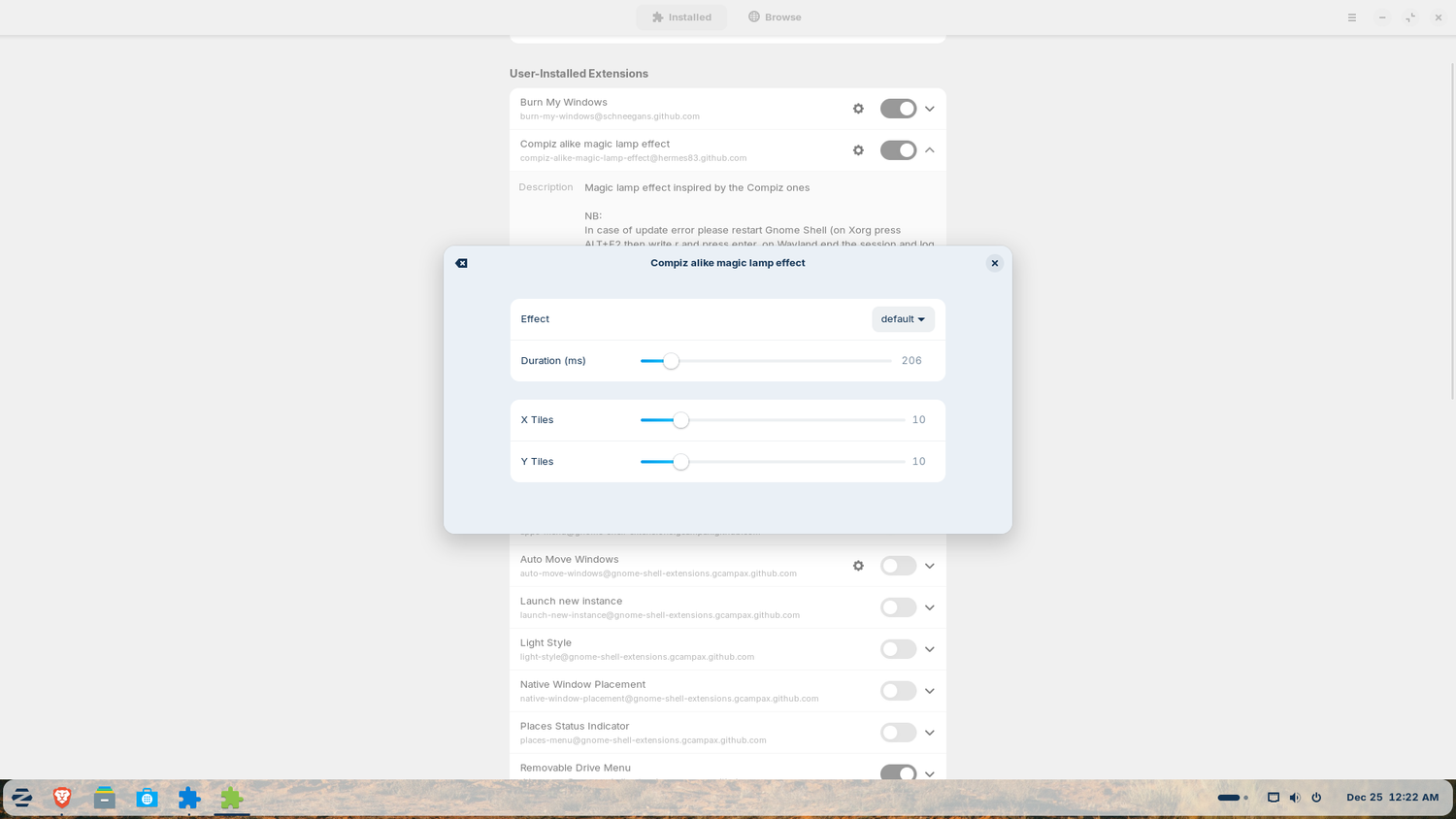Expand Auto Move Windows details
The width and height of the screenshot is (1456, 819).
[930, 566]
